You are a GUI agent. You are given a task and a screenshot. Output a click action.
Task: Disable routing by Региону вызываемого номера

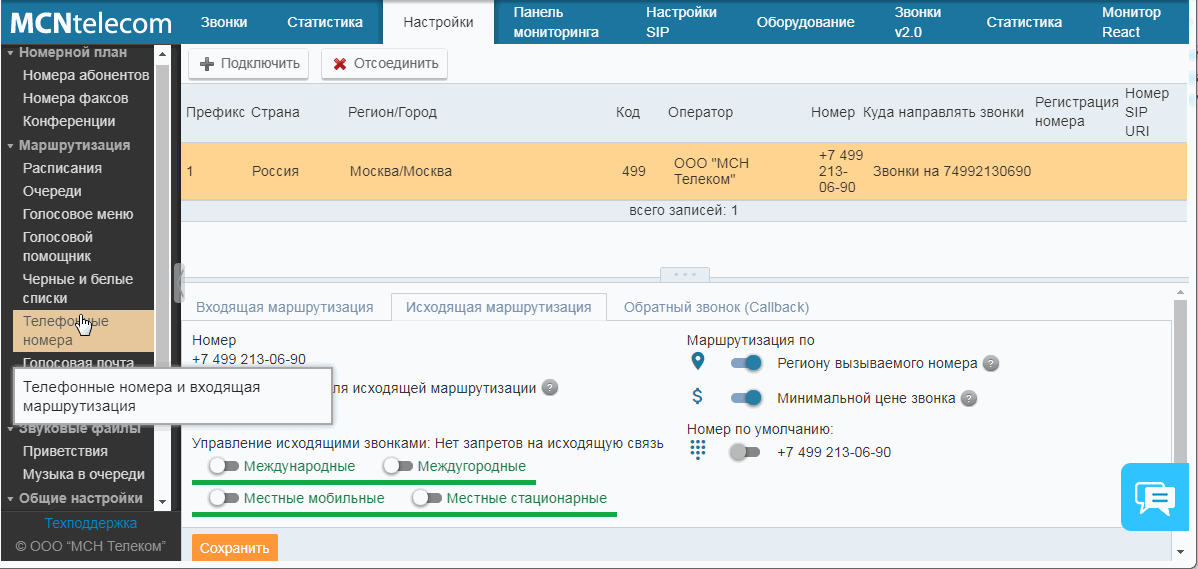point(746,363)
